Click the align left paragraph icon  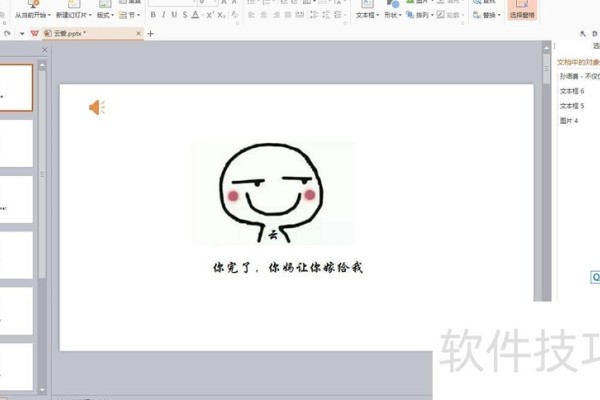[251, 15]
